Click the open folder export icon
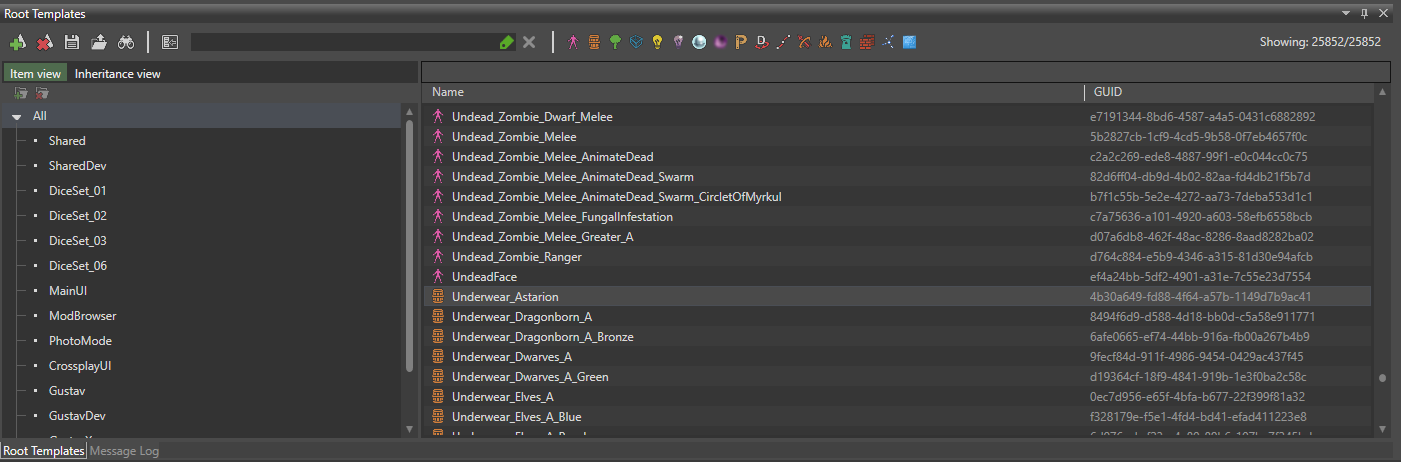Viewport: 1401px width, 462px height. [x=99, y=42]
